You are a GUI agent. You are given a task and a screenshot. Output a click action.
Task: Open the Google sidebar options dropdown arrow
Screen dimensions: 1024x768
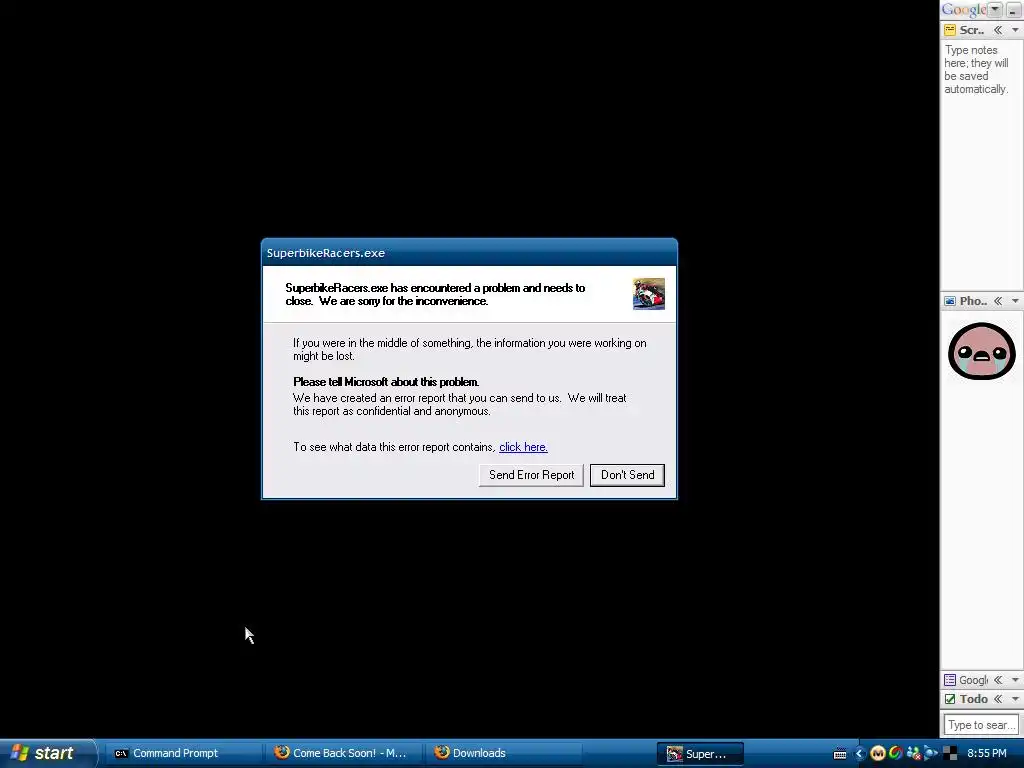coord(995,9)
